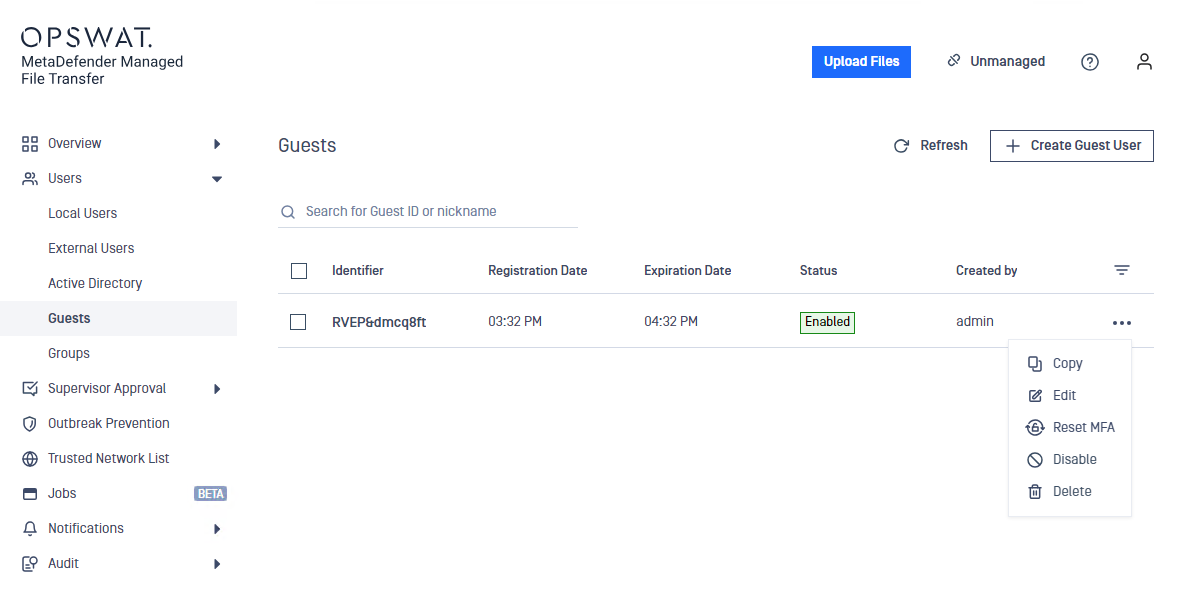Check the box for guest RVEP&dmcq8ft

point(298,322)
